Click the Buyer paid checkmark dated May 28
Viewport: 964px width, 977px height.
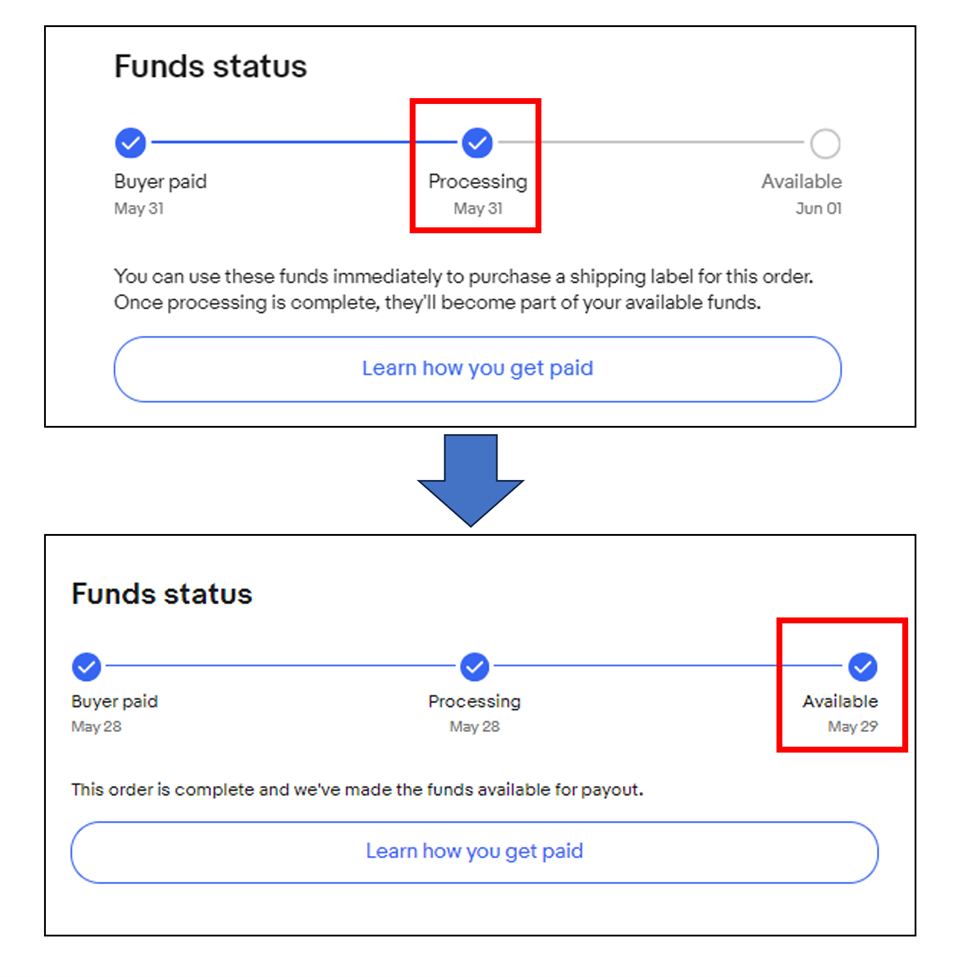coord(87,667)
